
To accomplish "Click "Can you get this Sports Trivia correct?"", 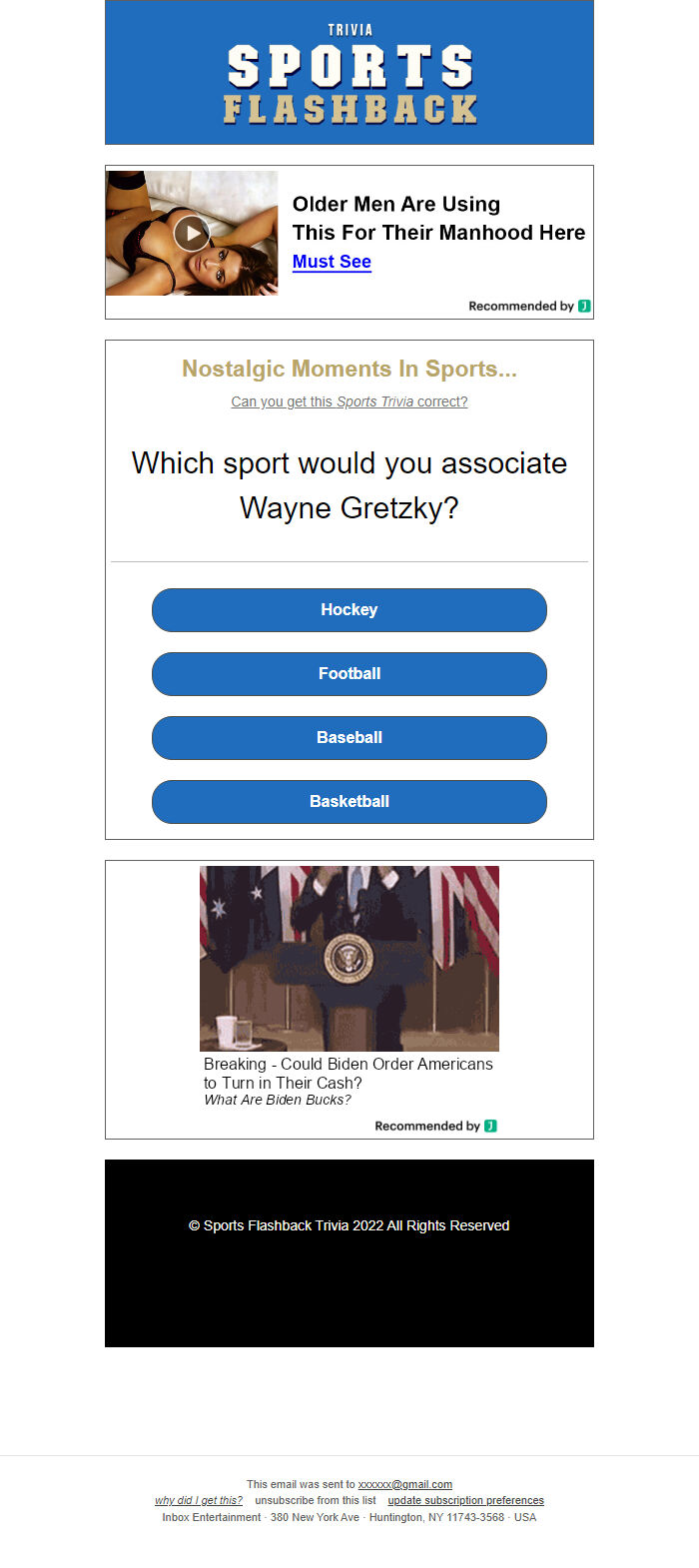I will [x=349, y=401].
